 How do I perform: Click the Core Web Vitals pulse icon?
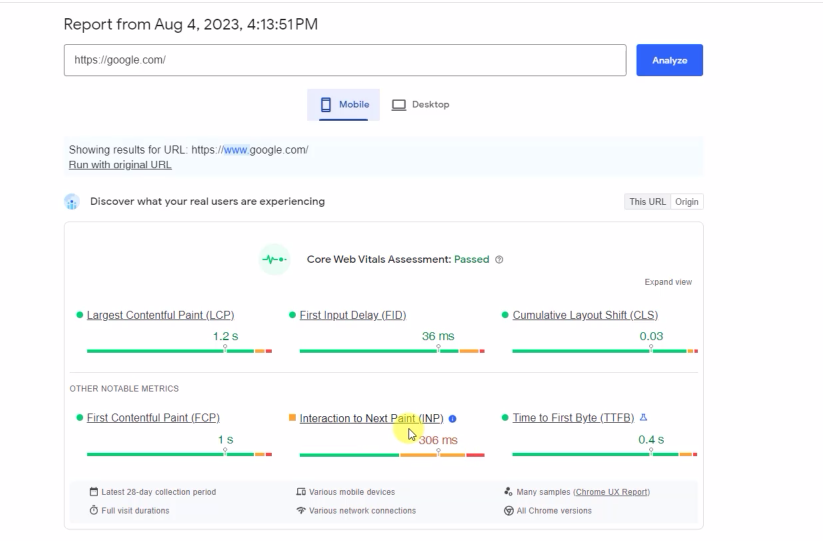[x=275, y=259]
